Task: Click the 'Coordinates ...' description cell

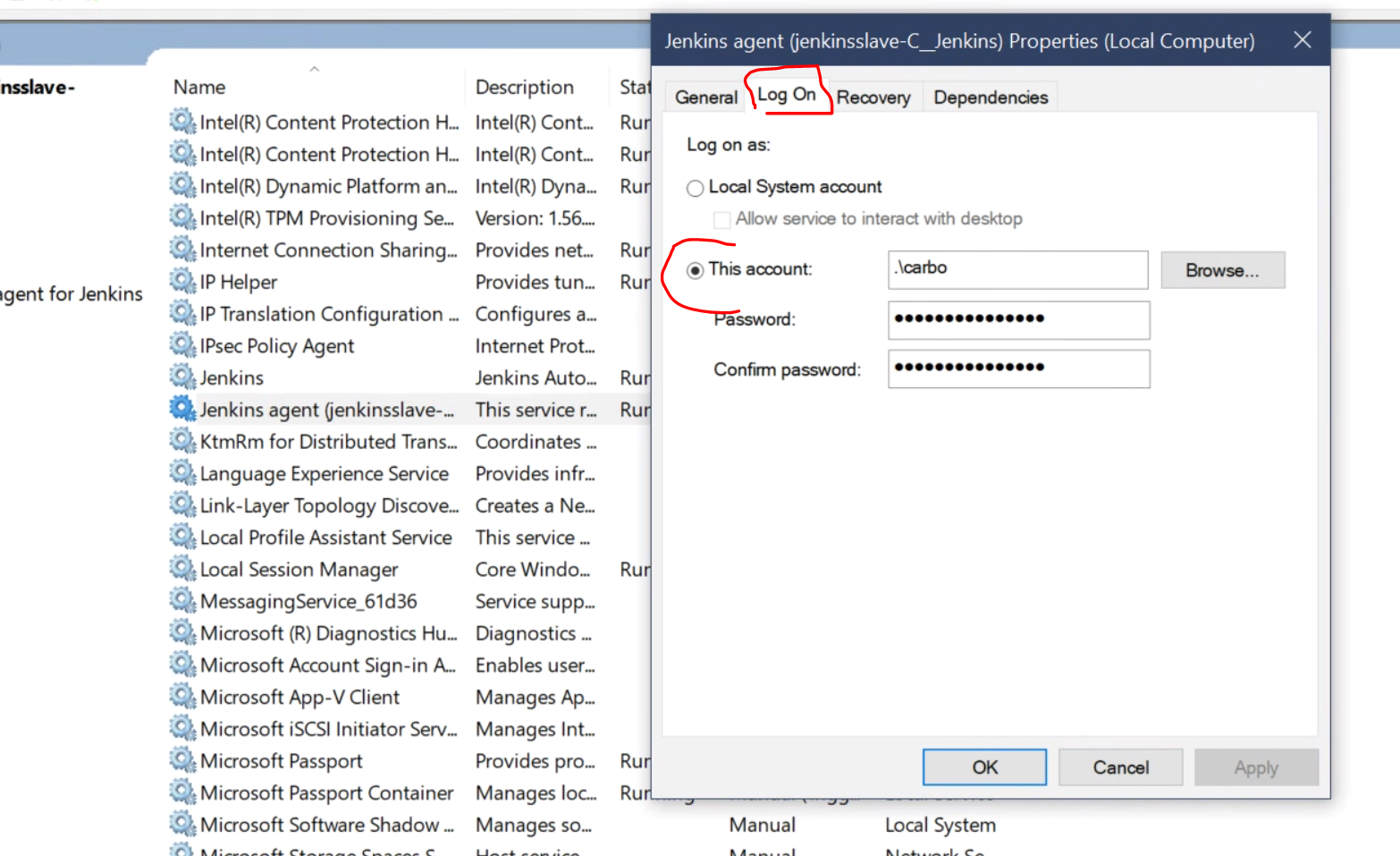Action: pyautogui.click(x=536, y=442)
